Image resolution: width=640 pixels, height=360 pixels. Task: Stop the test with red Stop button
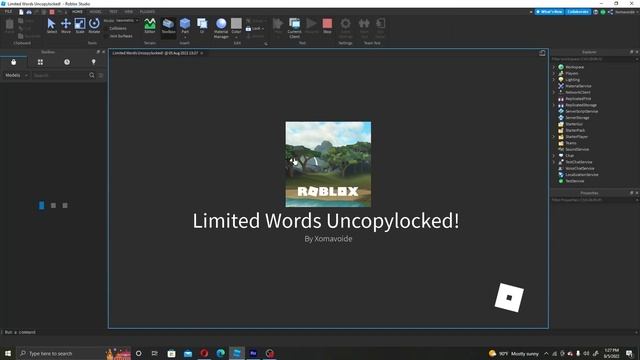327,26
